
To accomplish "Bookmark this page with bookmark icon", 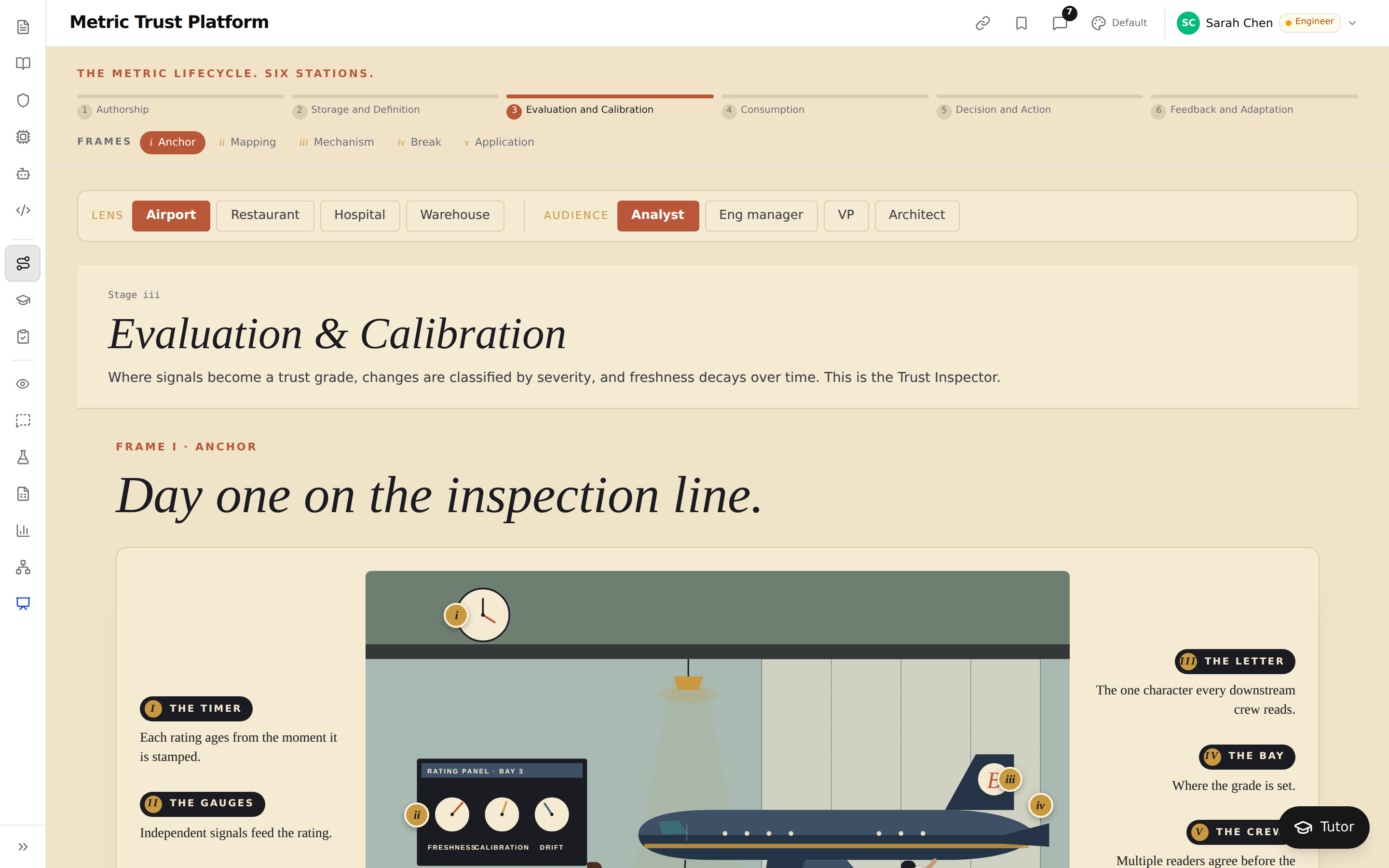I will [1021, 23].
